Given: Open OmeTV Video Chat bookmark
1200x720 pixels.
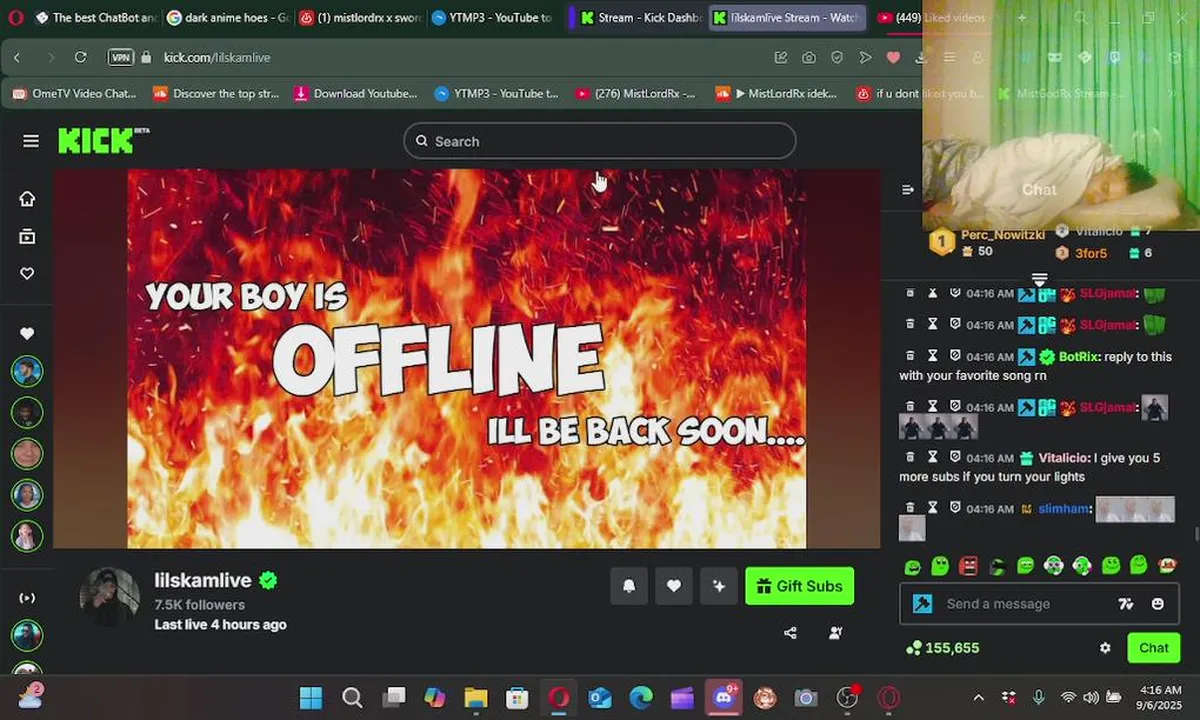Looking at the screenshot, I should click(x=75, y=93).
